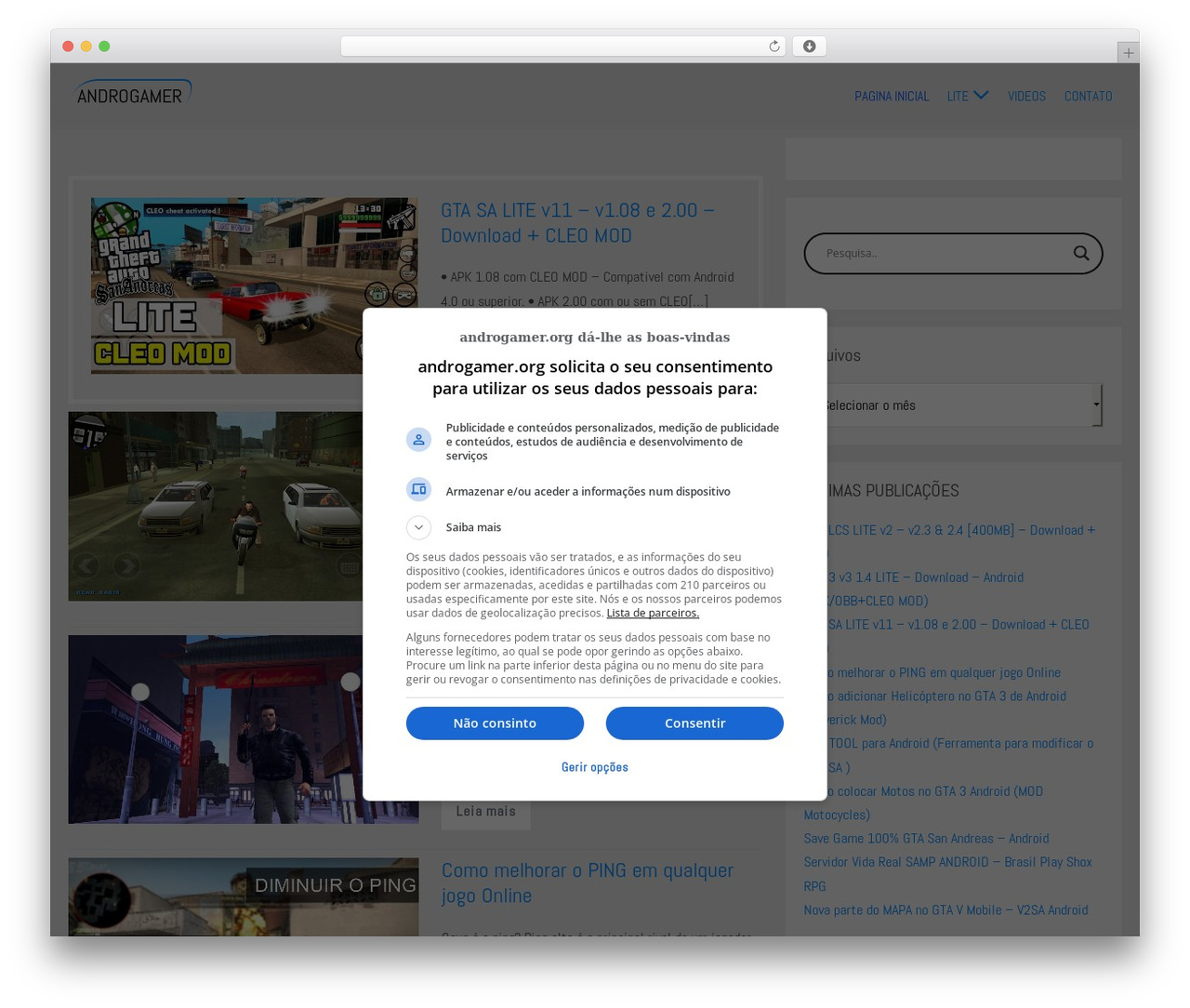Open the Lista de parceiros link
The width and height of the screenshot is (1190, 1008).
pyautogui.click(x=653, y=614)
